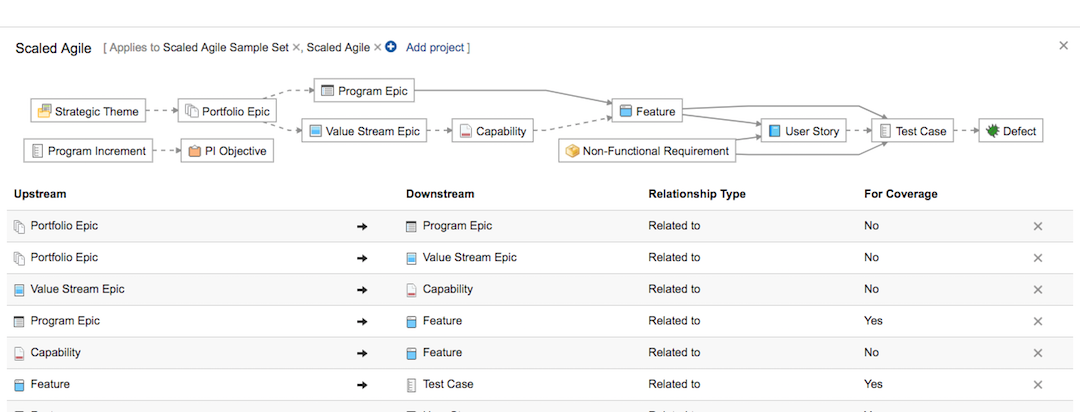Viewport: 1080px width, 412px height.
Task: Click the Upstream column header
Action: (x=40, y=194)
